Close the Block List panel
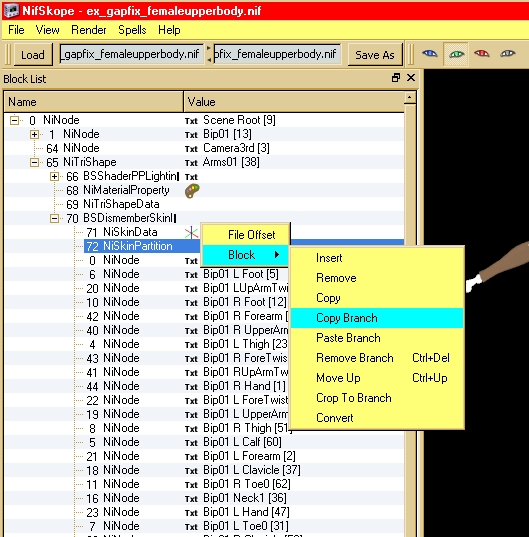Screen dimensions: 529x537 tap(411, 78)
